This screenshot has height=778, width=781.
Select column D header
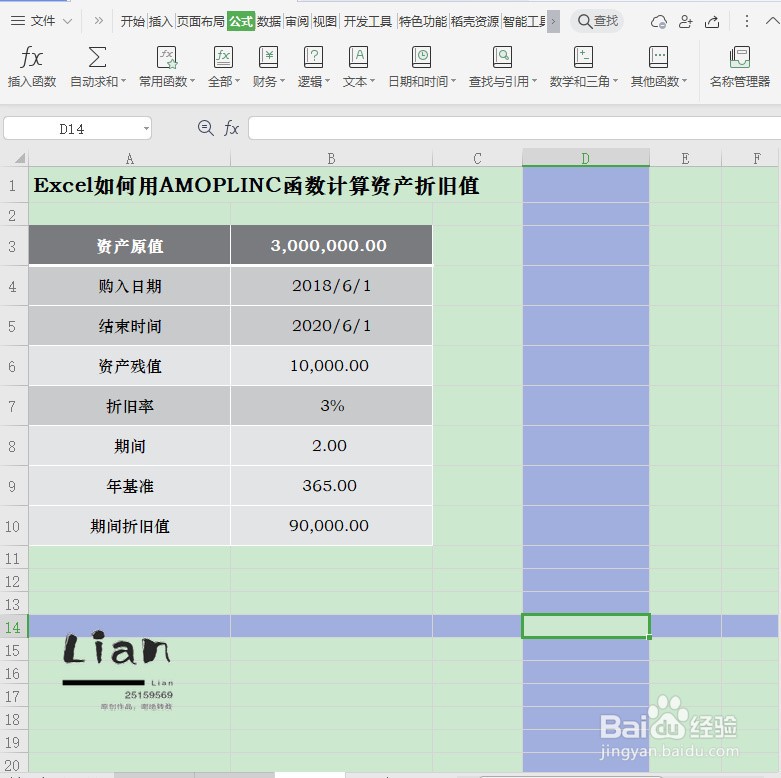click(x=586, y=158)
